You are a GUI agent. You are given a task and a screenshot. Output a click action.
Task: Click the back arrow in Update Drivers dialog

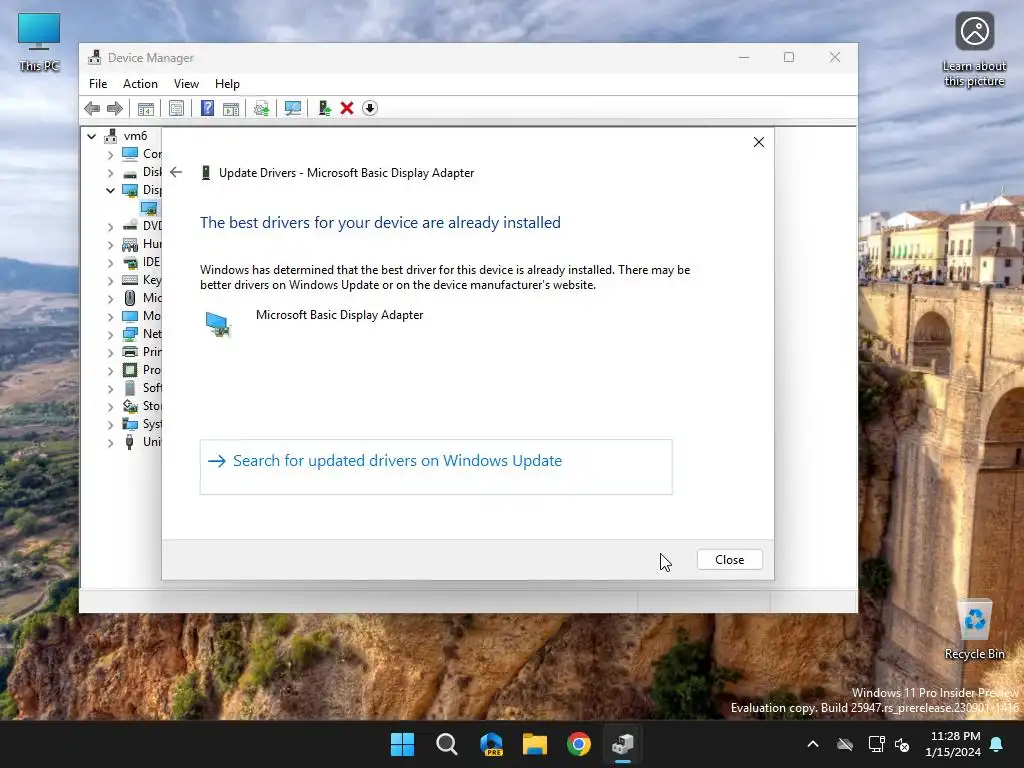176,172
